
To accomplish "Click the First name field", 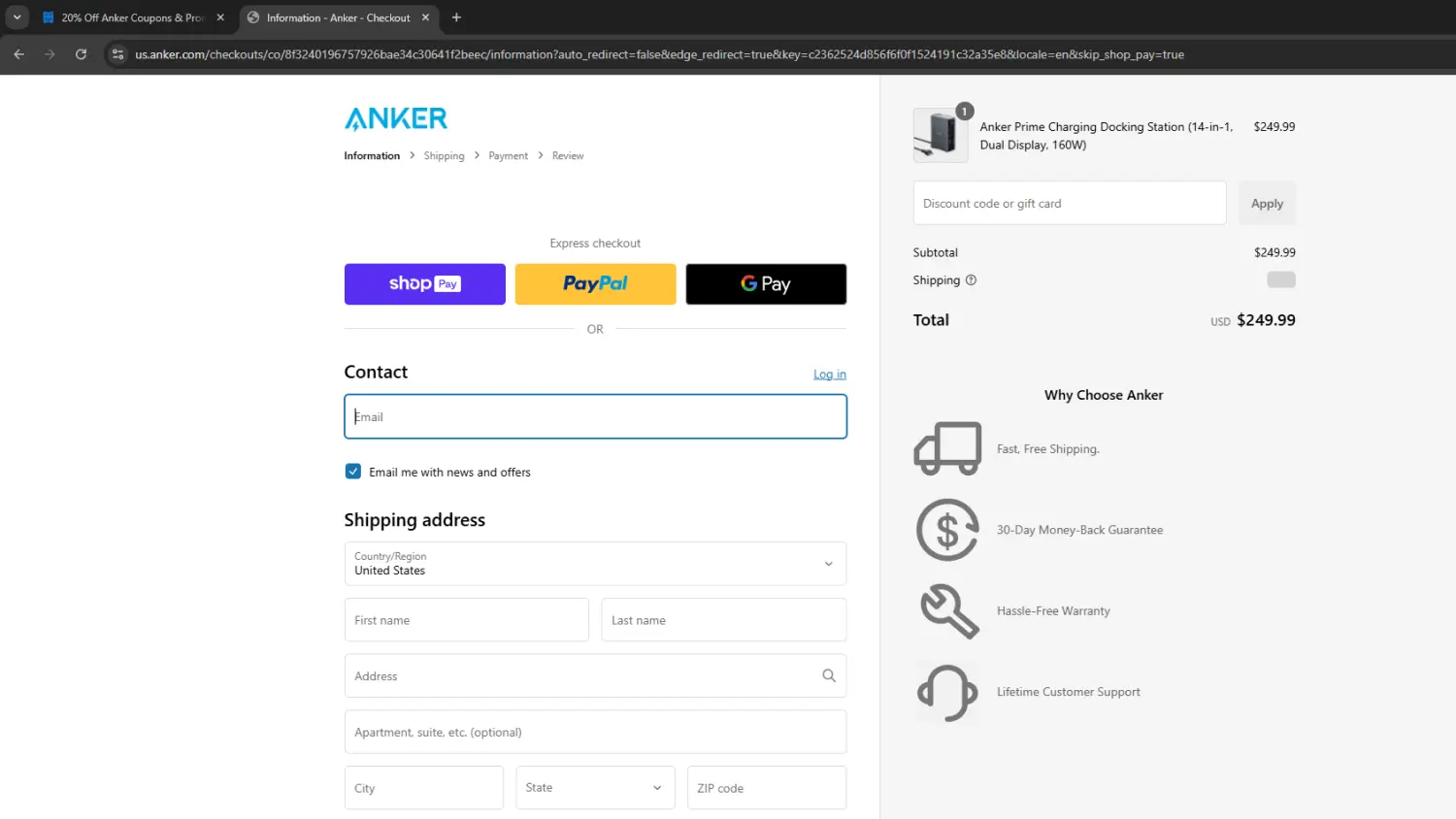I will 467,620.
